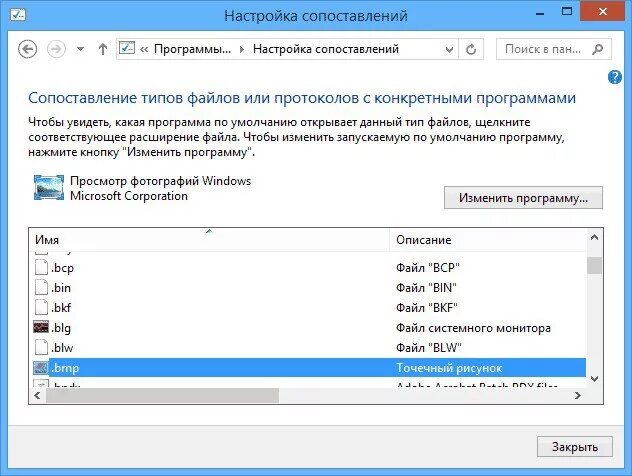The height and width of the screenshot is (476, 632).
Task: Click the window system menu icon in title bar
Action: (x=18, y=15)
